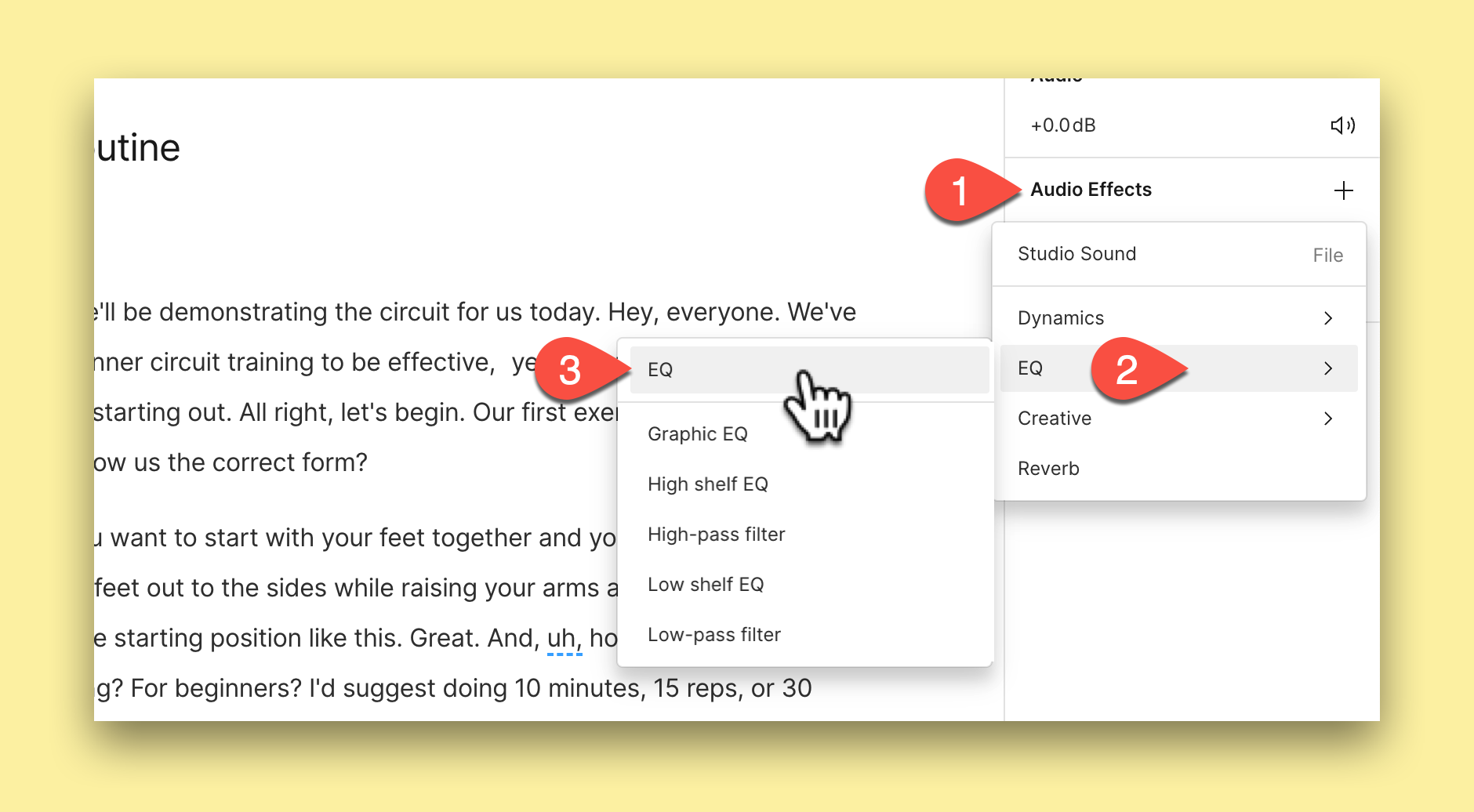Click the Audio Effects heading

tap(1091, 190)
